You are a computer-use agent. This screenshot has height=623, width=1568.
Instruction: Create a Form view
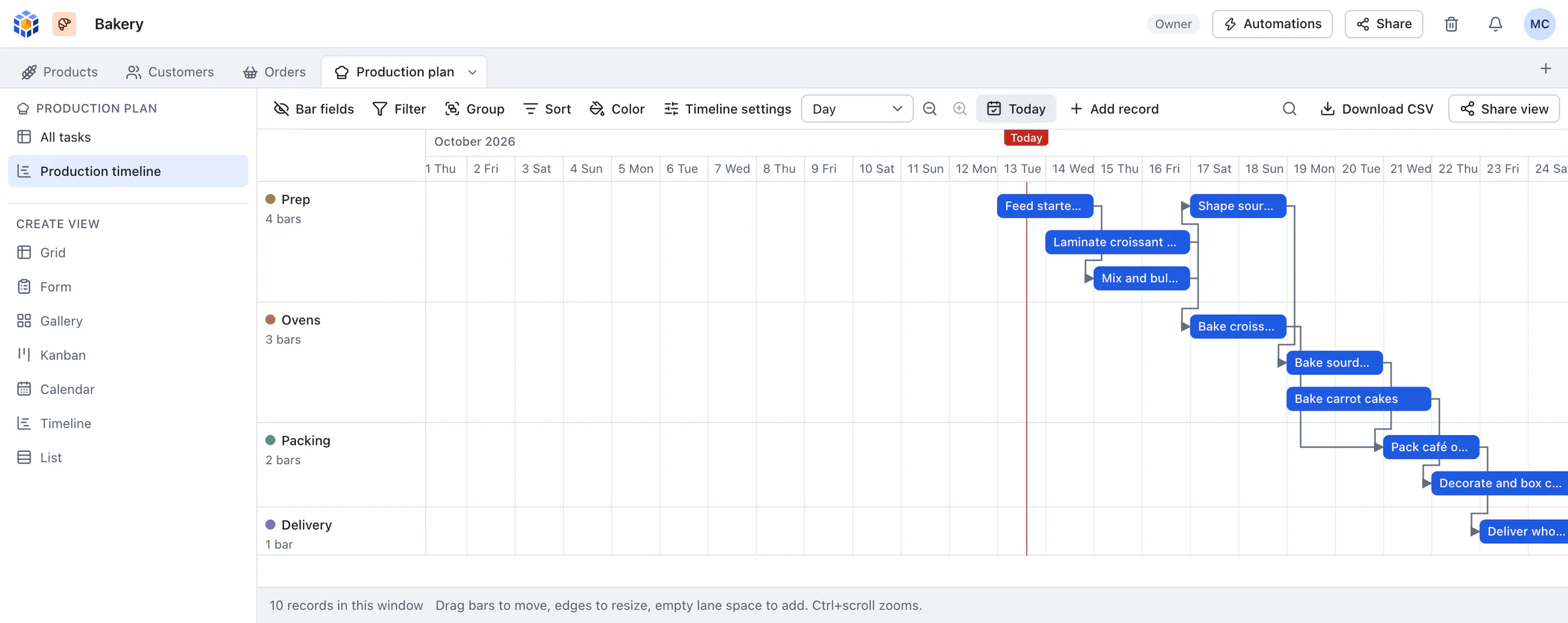128,287
